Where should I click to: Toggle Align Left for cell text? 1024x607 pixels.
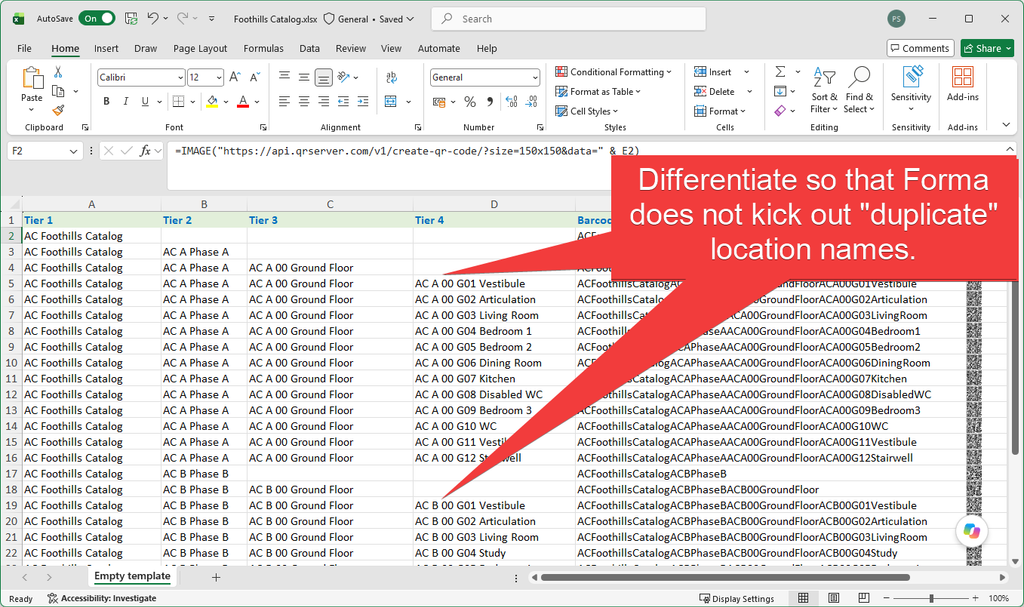pyautogui.click(x=284, y=101)
